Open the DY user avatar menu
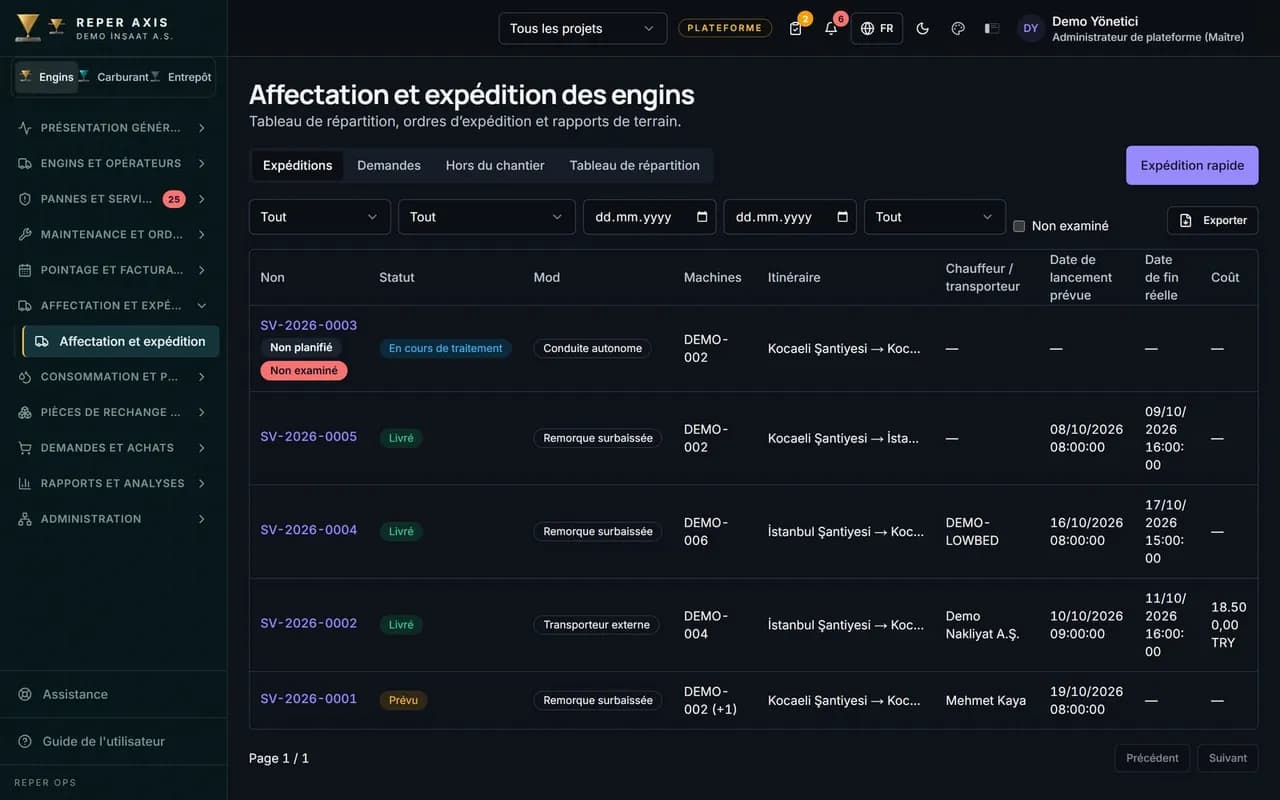The image size is (1280, 800). click(x=1031, y=28)
